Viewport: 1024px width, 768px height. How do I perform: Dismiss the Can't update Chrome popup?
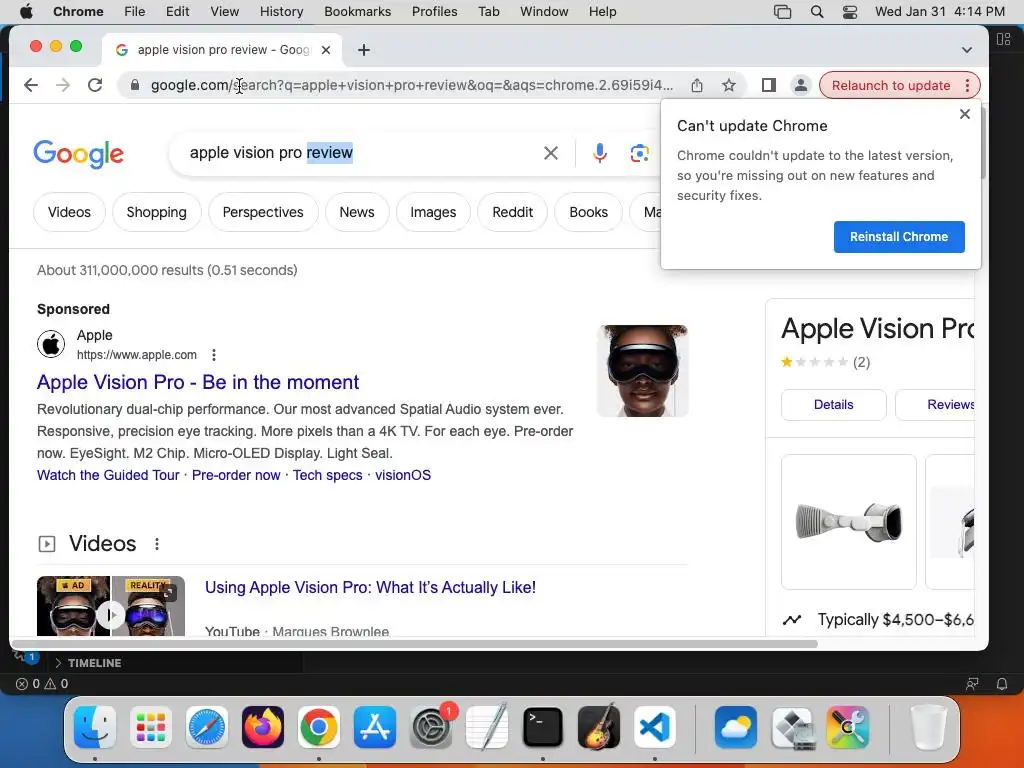click(965, 114)
